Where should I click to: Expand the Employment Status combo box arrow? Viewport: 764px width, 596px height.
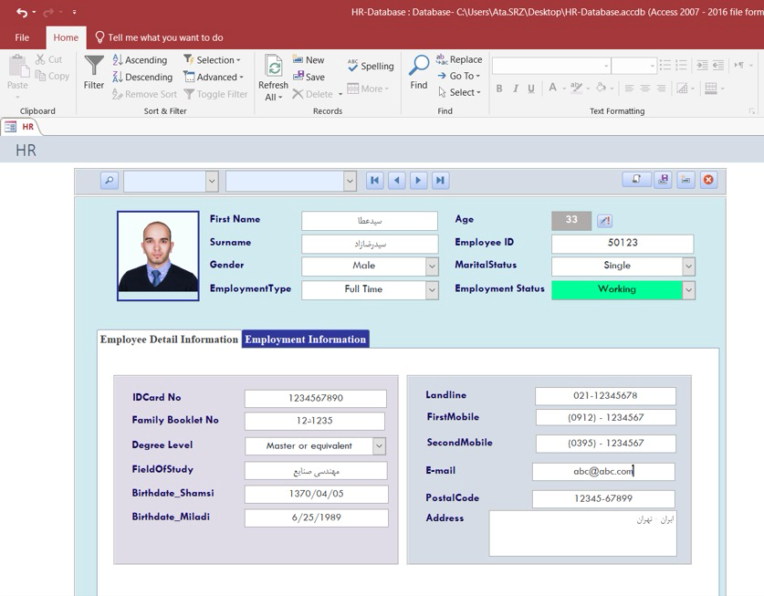[x=688, y=290]
